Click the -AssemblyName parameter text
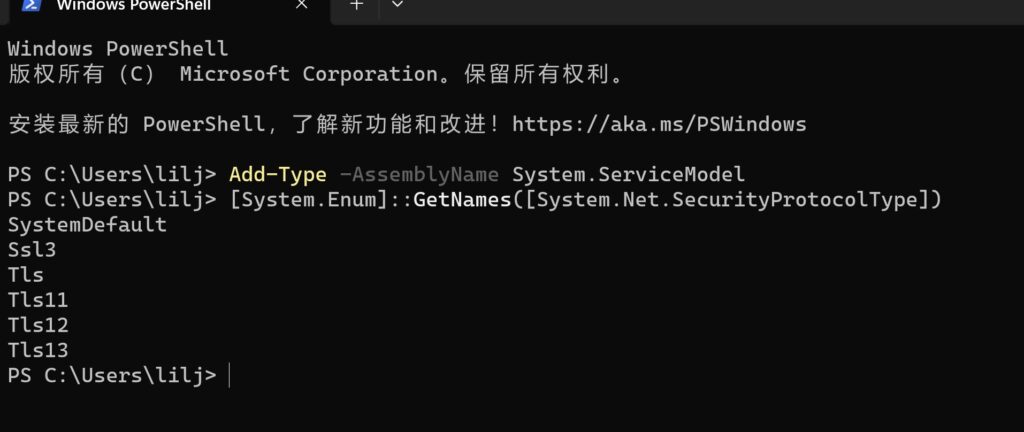 (419, 174)
